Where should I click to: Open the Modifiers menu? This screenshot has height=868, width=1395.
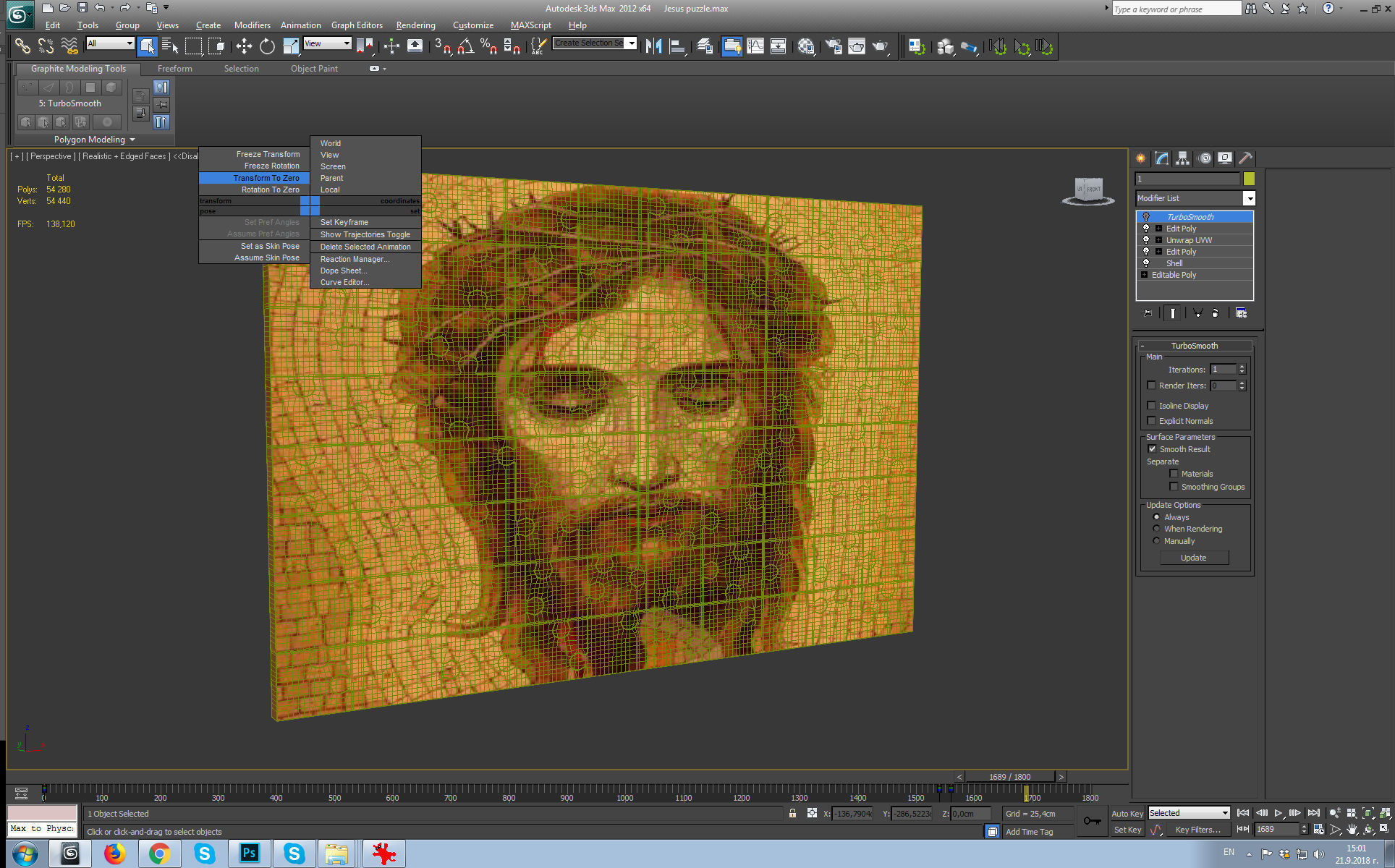point(252,25)
